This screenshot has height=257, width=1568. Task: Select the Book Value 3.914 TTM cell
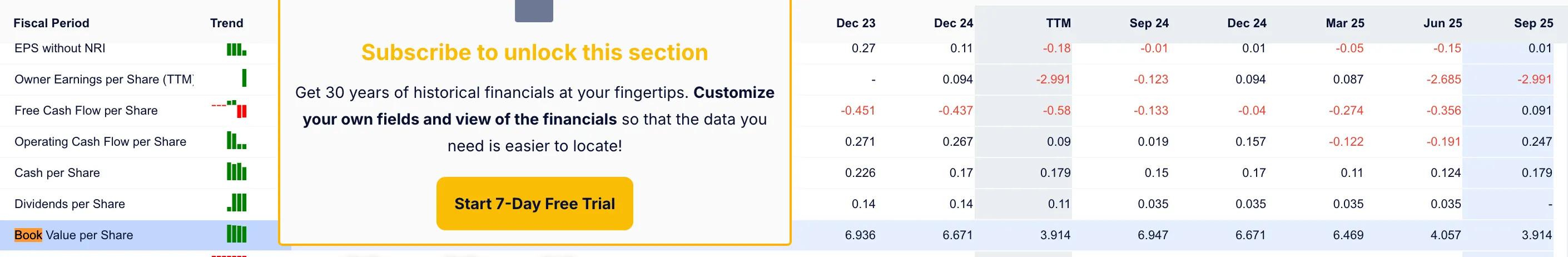tap(1055, 235)
